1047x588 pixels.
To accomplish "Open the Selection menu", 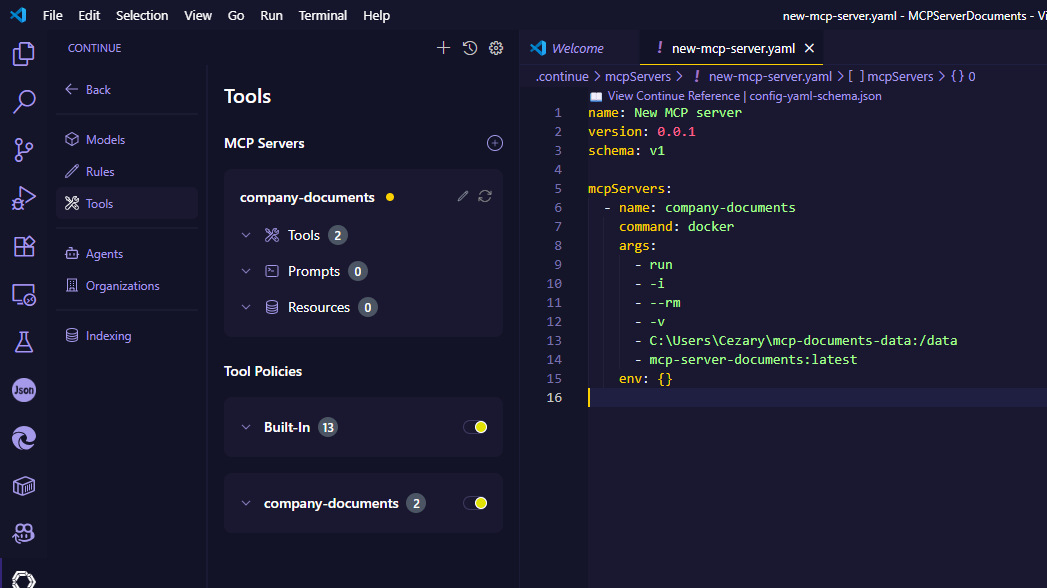I will coord(142,15).
